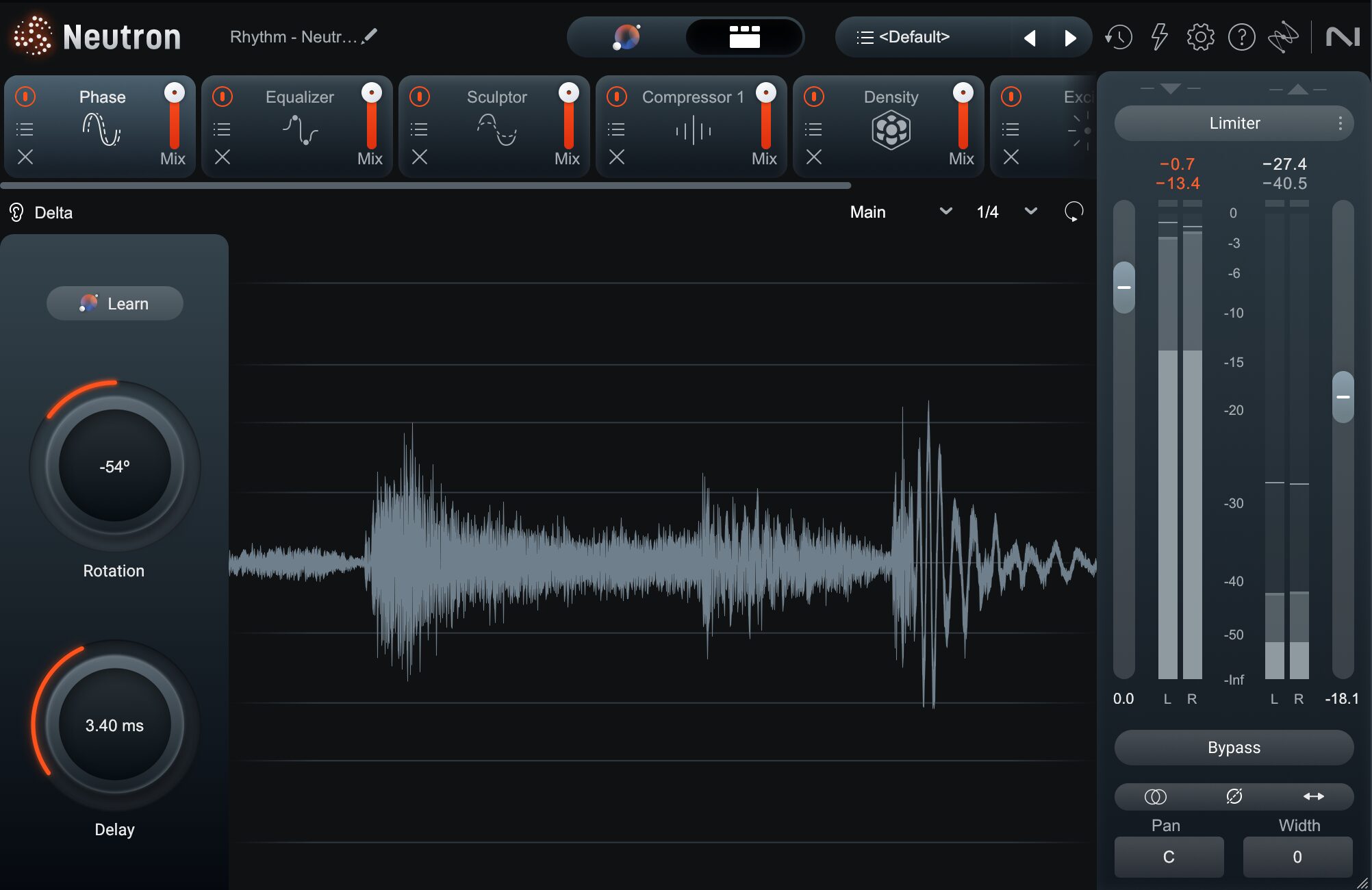Click the Phase Mix slider

click(174, 116)
